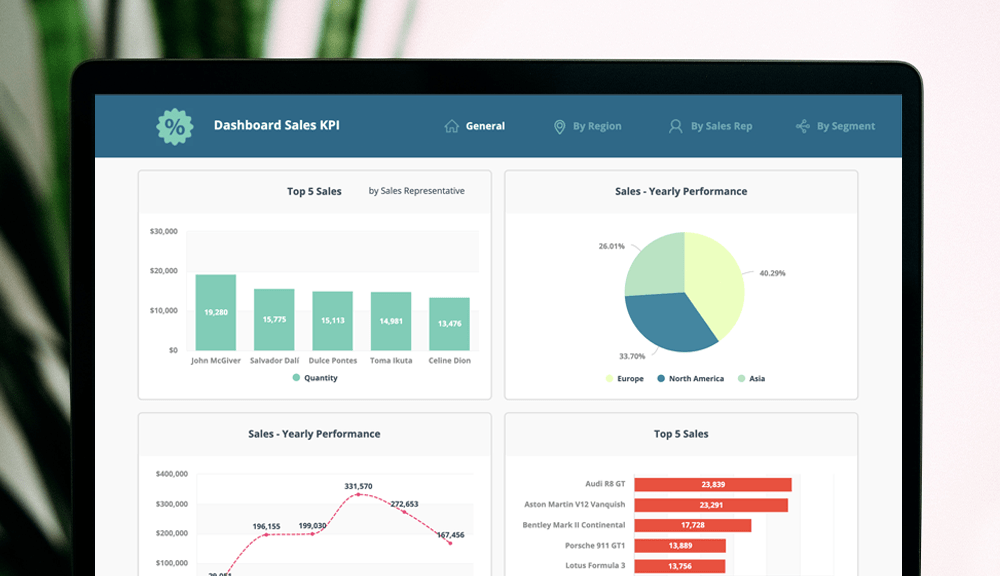1000x576 pixels.
Task: Click the 331,570 peak point on line chart
Action: pos(358,494)
